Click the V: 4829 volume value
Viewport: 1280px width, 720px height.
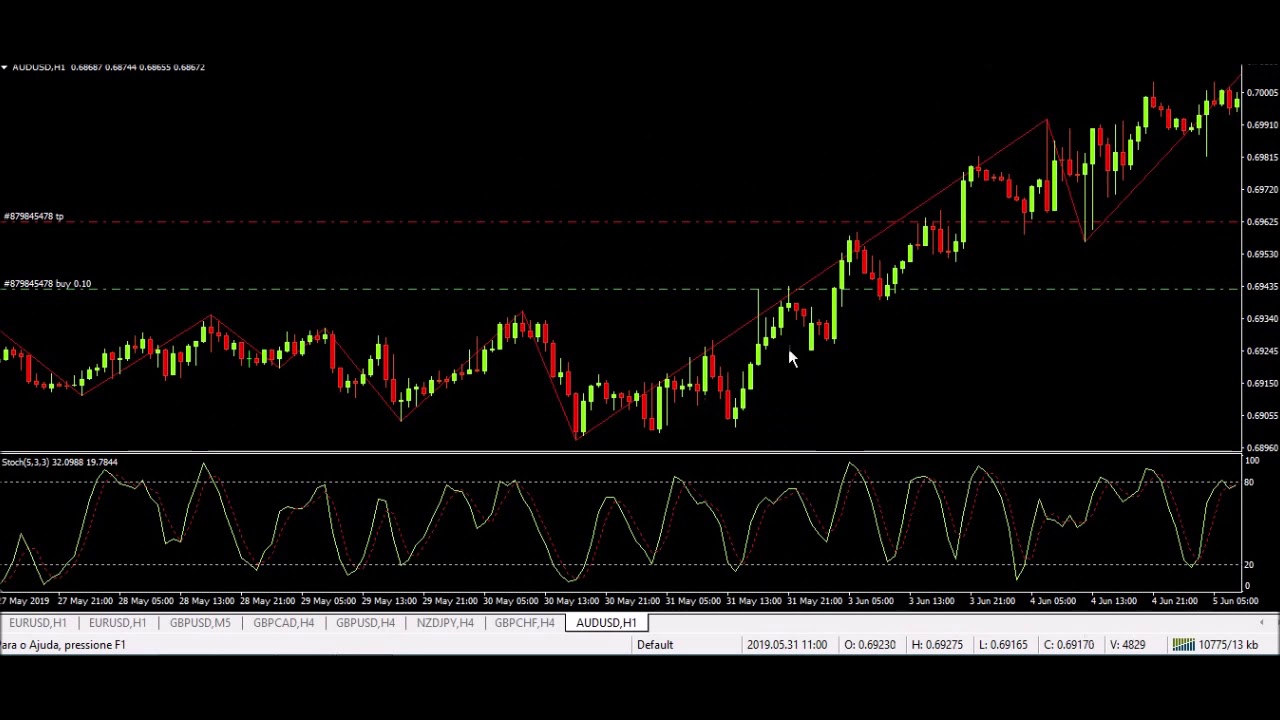[x=1127, y=645]
